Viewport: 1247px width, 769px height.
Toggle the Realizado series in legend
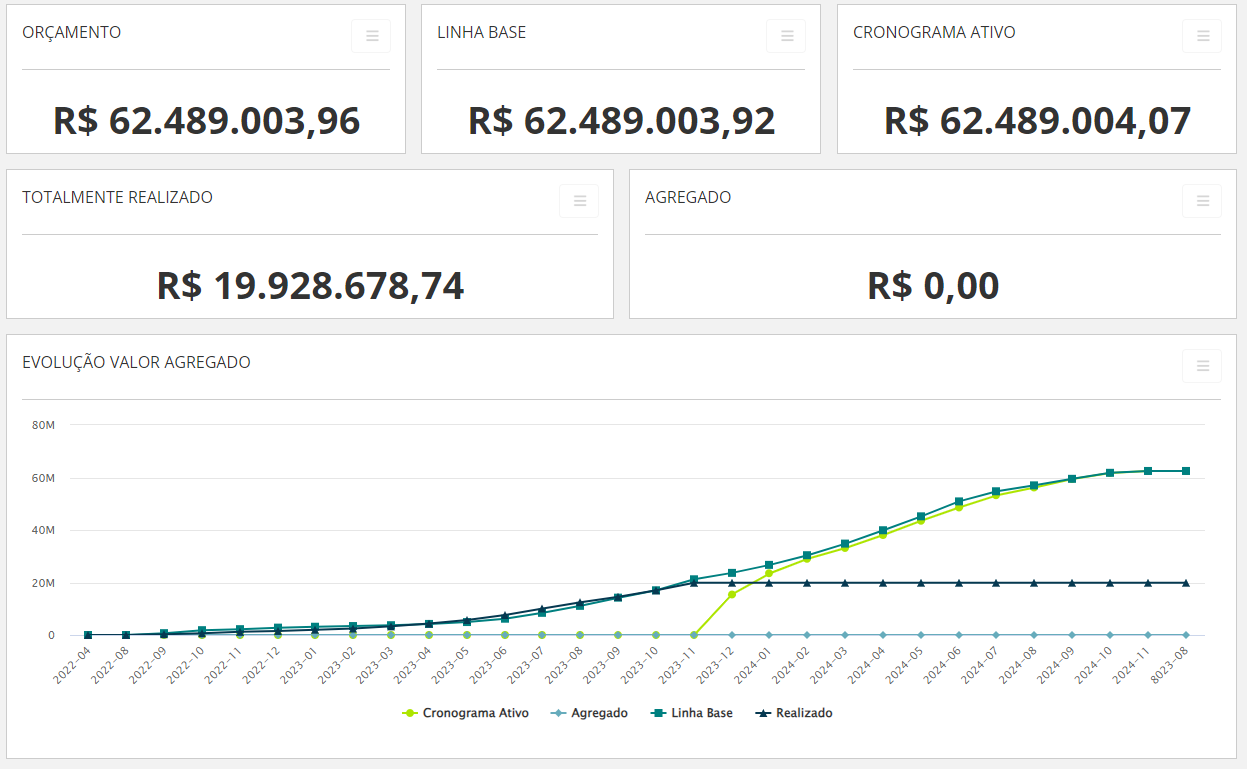click(x=794, y=713)
